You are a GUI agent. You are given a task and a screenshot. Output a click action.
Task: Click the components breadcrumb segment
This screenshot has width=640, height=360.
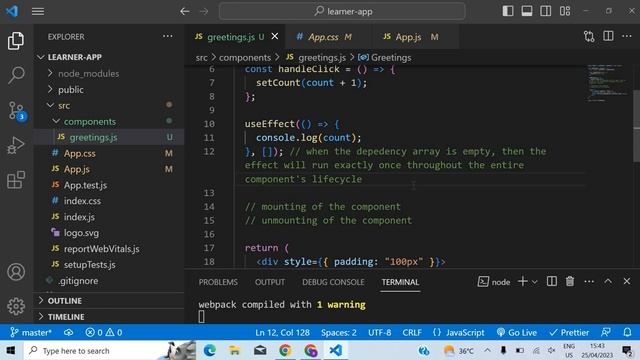coord(245,58)
